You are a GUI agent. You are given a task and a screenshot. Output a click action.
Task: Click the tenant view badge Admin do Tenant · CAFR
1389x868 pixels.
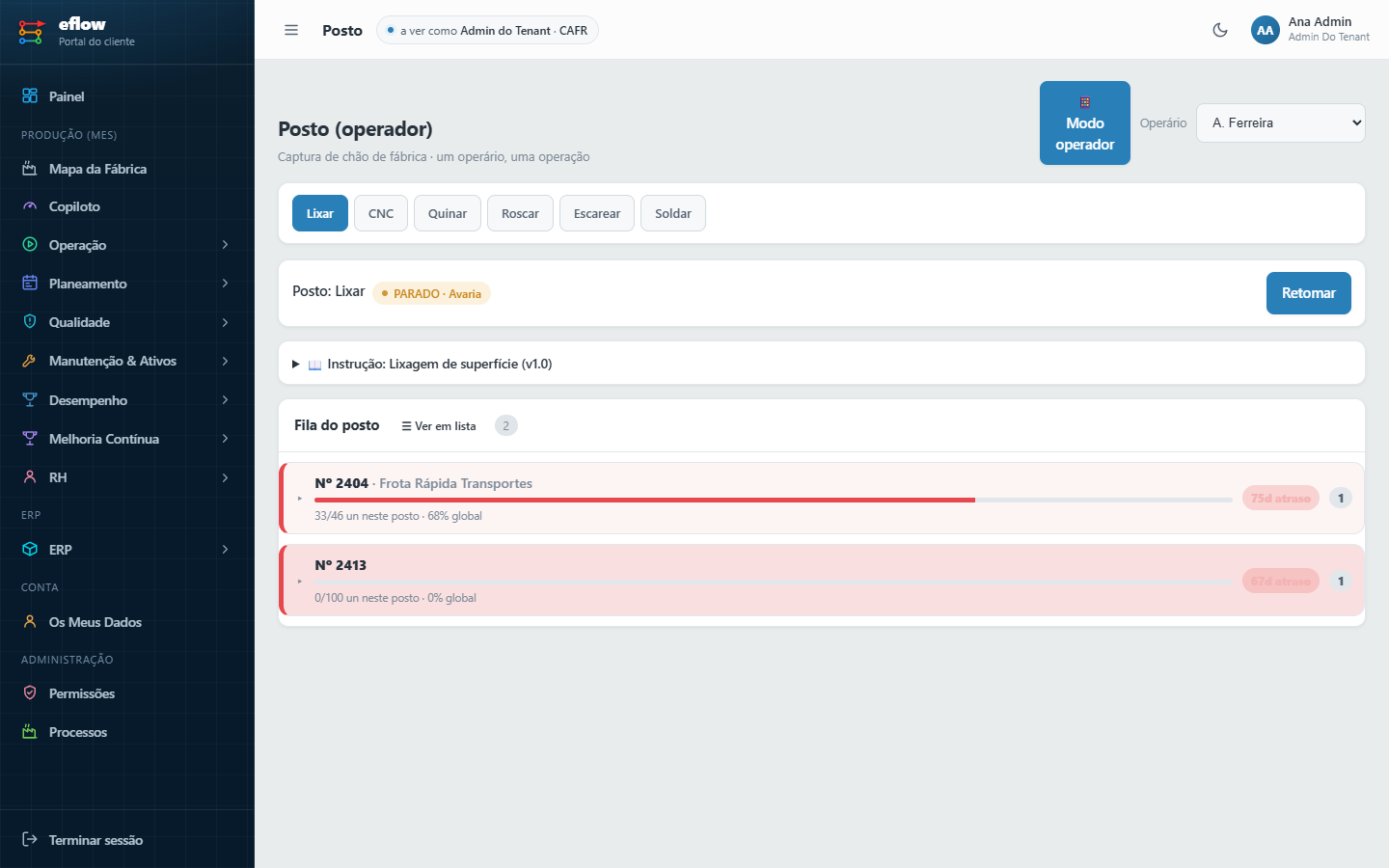[487, 30]
